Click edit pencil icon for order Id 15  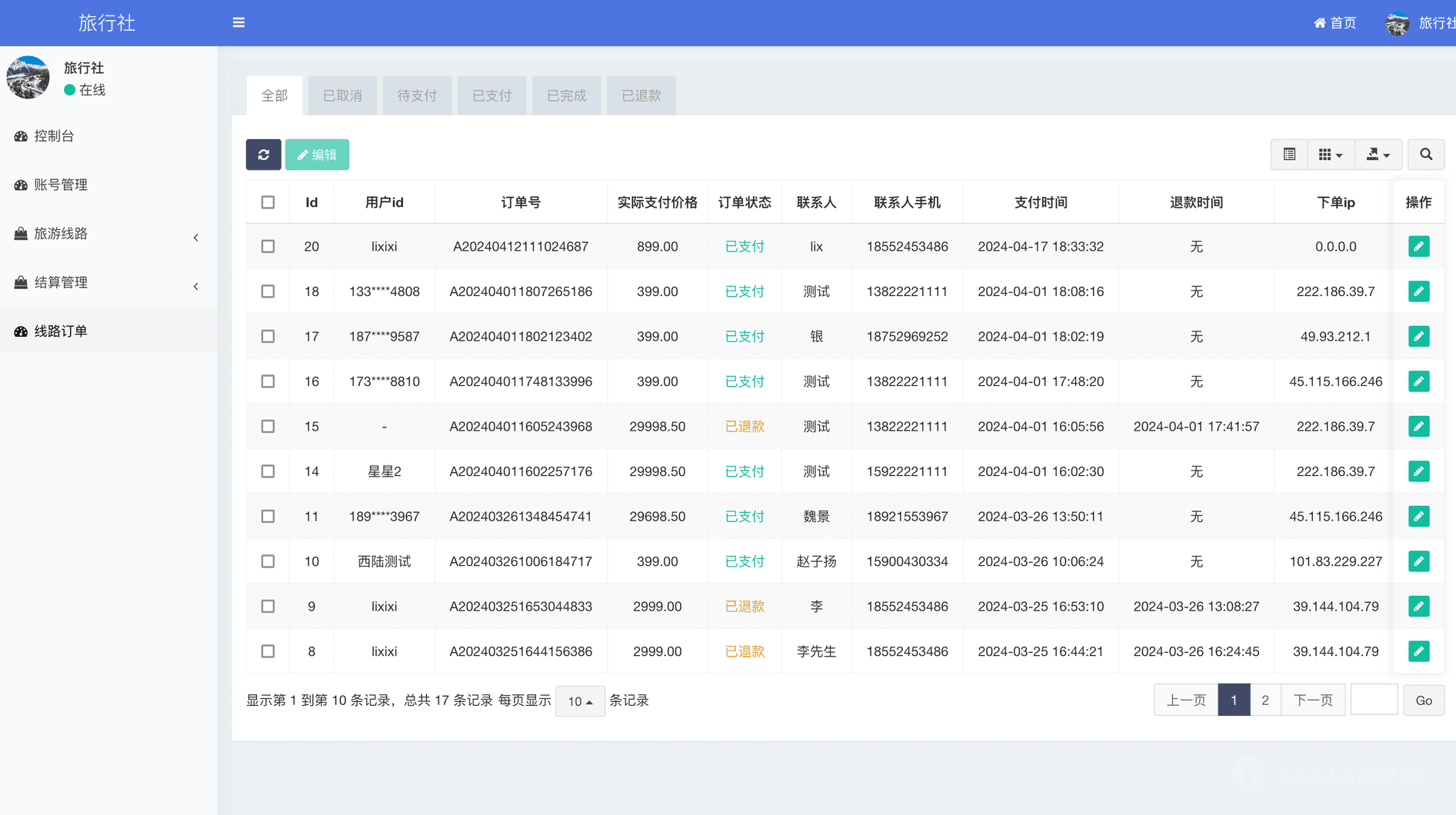tap(1418, 427)
